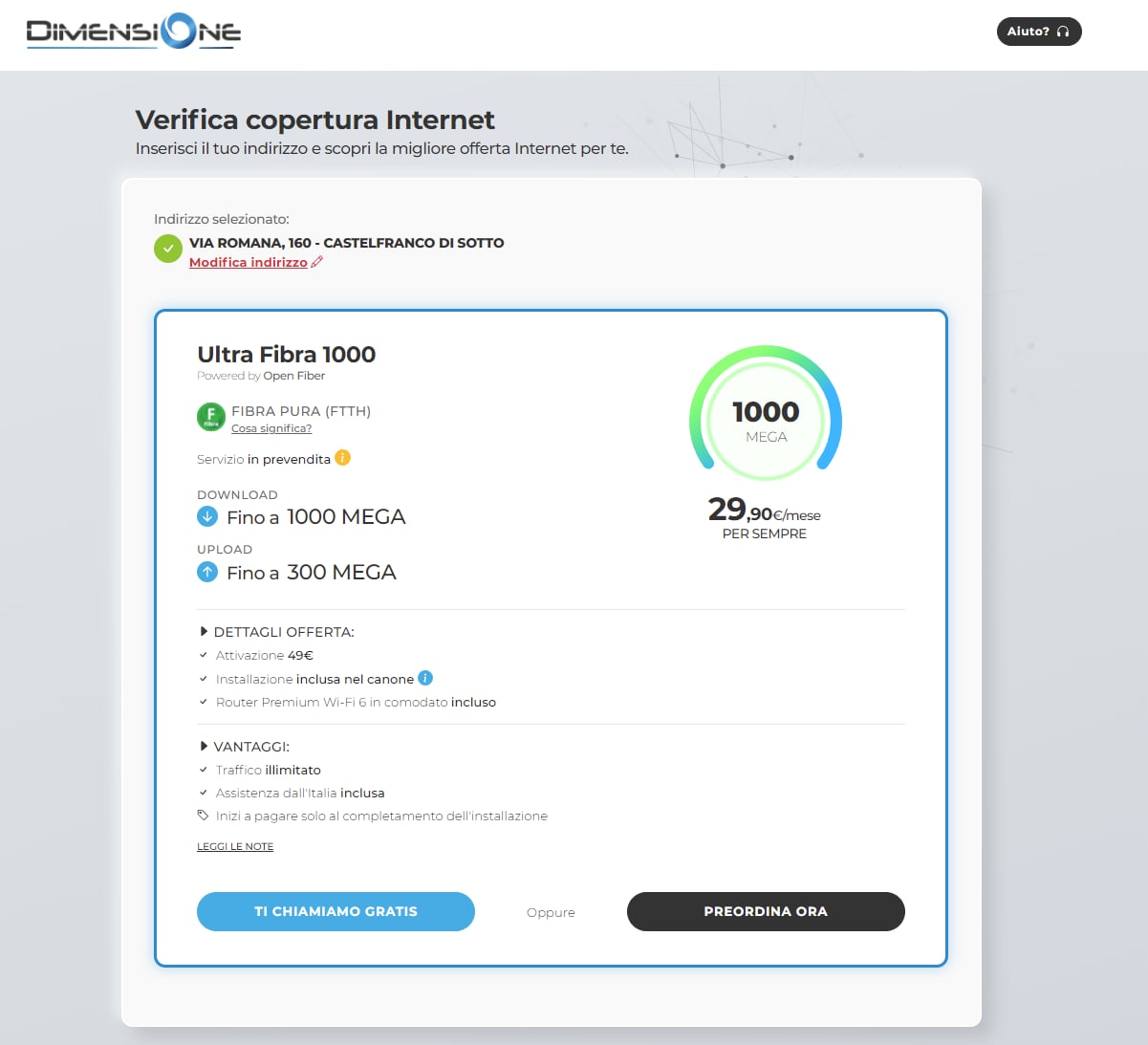Click the yellow info icon next to prevendita

click(342, 458)
